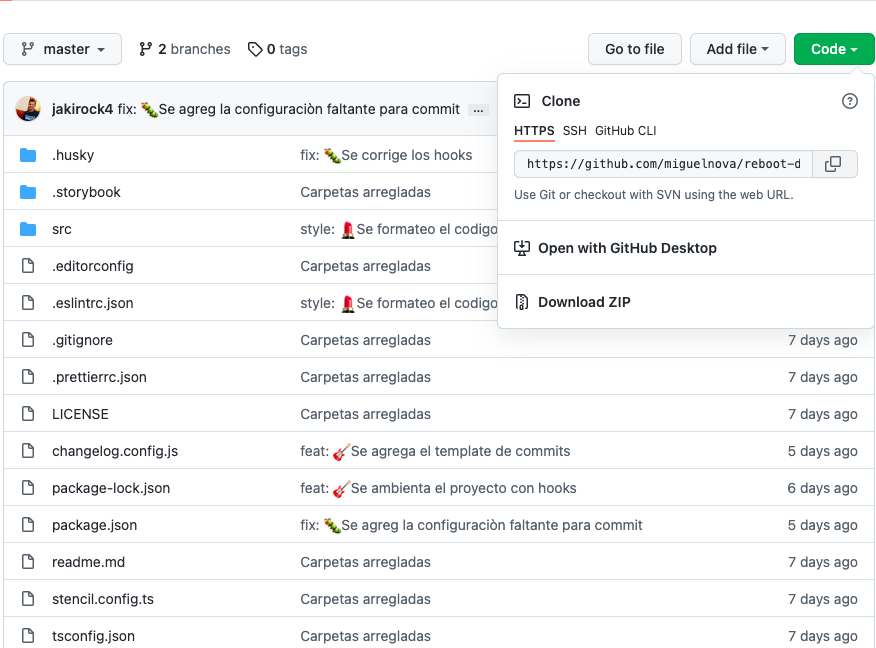Click '7 days ago' on LICENSE row
This screenshot has height=648, width=876.
[822, 414]
